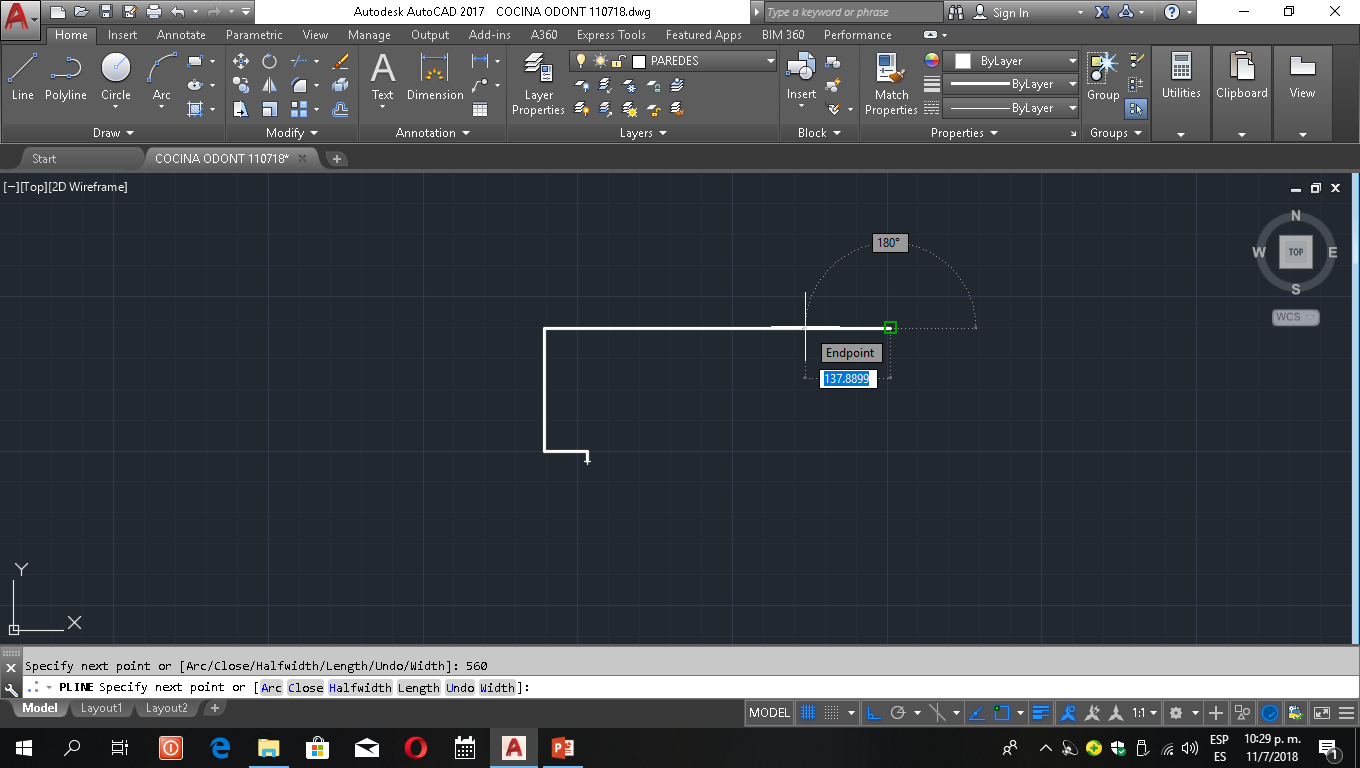The height and width of the screenshot is (768, 1360).
Task: Pick the Arc drawing tool
Action: (162, 77)
